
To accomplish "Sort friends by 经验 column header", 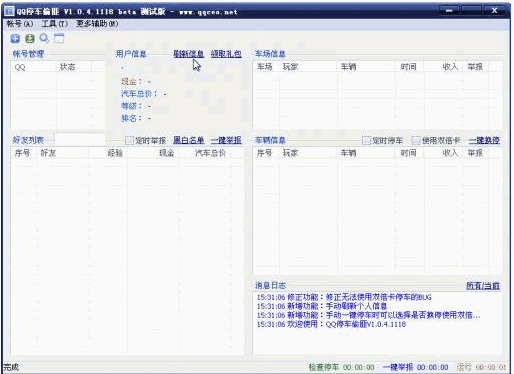I will tap(108, 153).
